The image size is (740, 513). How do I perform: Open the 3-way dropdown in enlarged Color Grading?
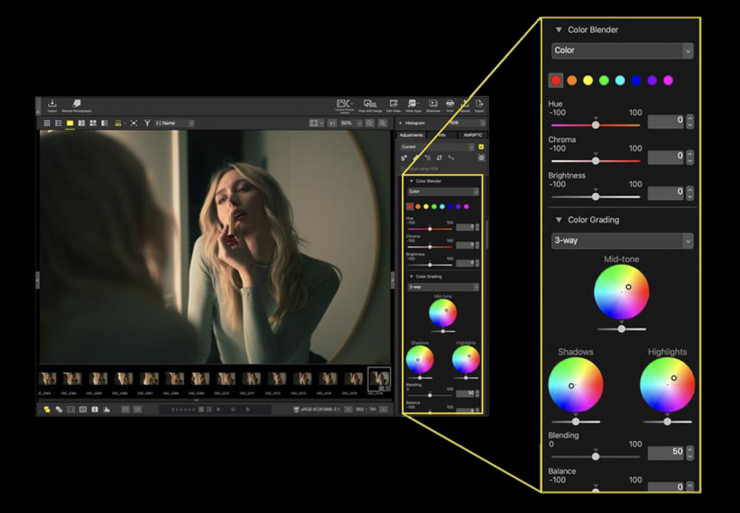coord(622,241)
